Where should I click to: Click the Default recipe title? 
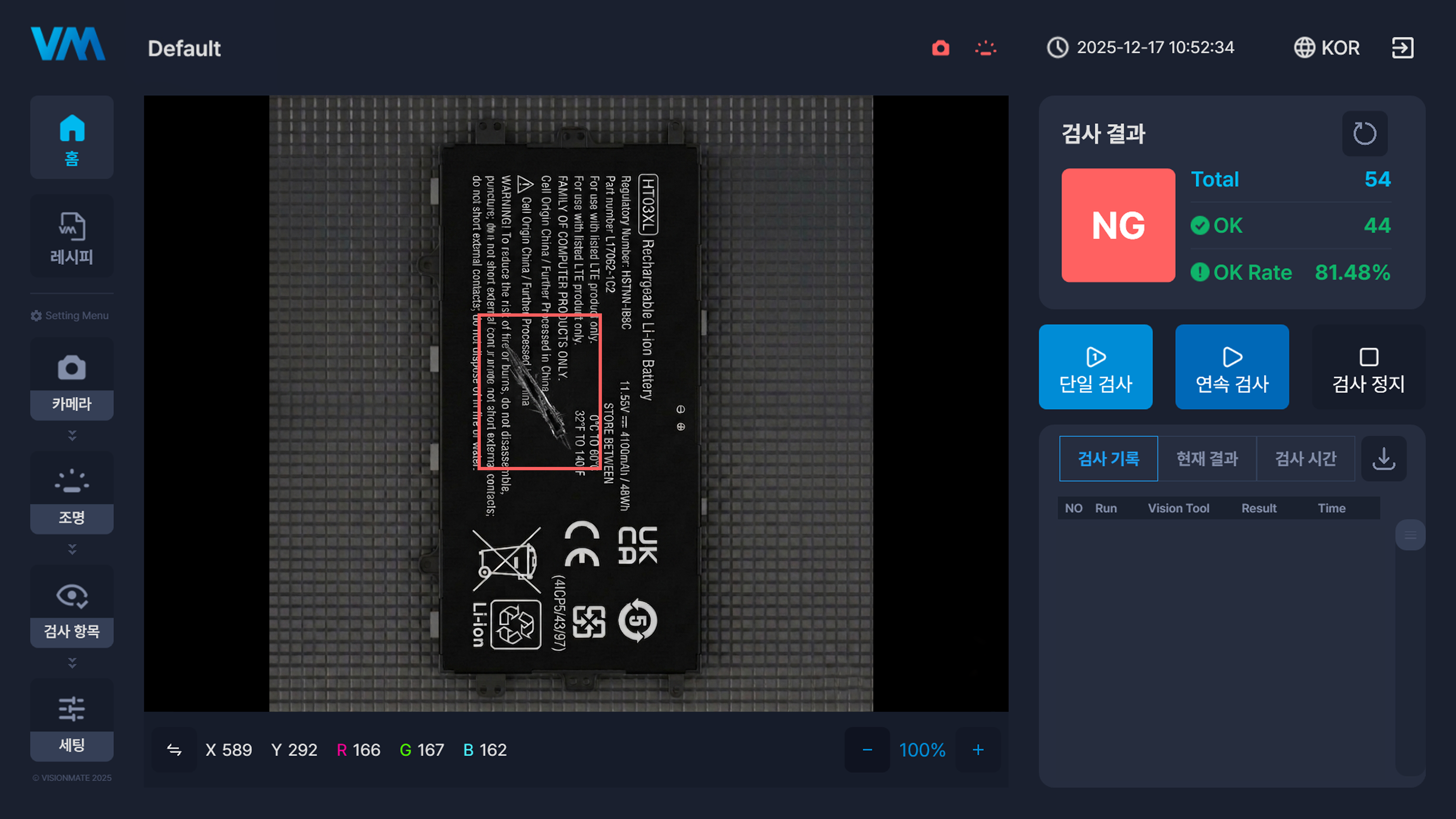pyautogui.click(x=184, y=49)
